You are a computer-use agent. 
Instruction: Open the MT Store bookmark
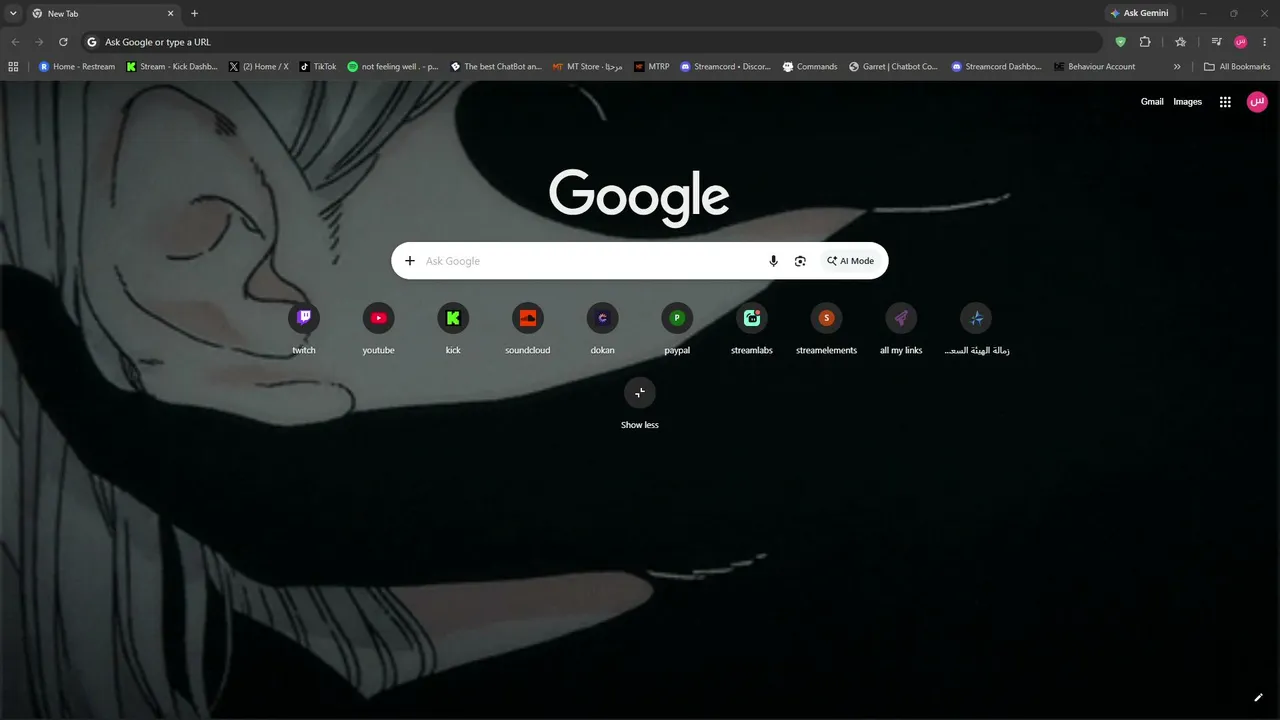588,67
